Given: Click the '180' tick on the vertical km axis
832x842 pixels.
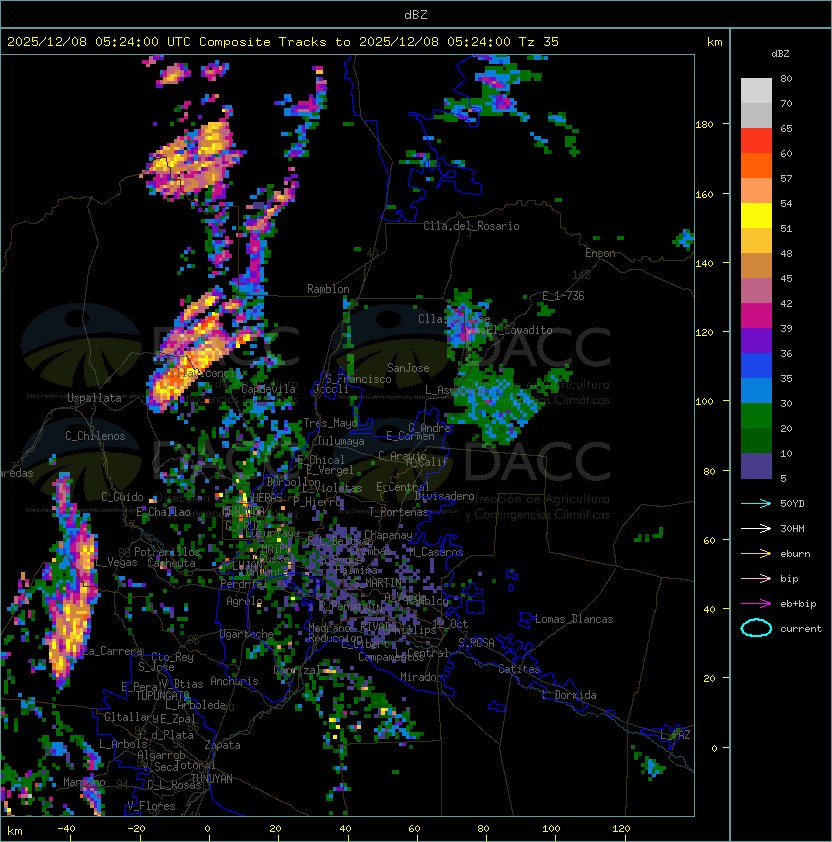Looking at the screenshot, I should pyautogui.click(x=704, y=125).
